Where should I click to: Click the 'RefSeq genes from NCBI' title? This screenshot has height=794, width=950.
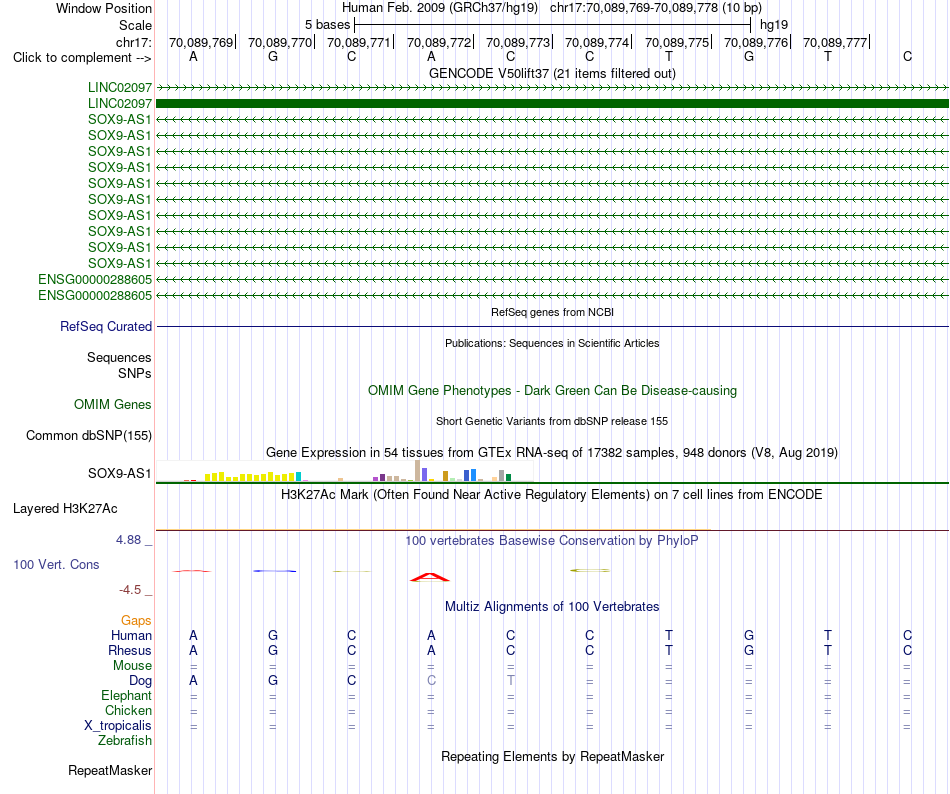pos(552,313)
